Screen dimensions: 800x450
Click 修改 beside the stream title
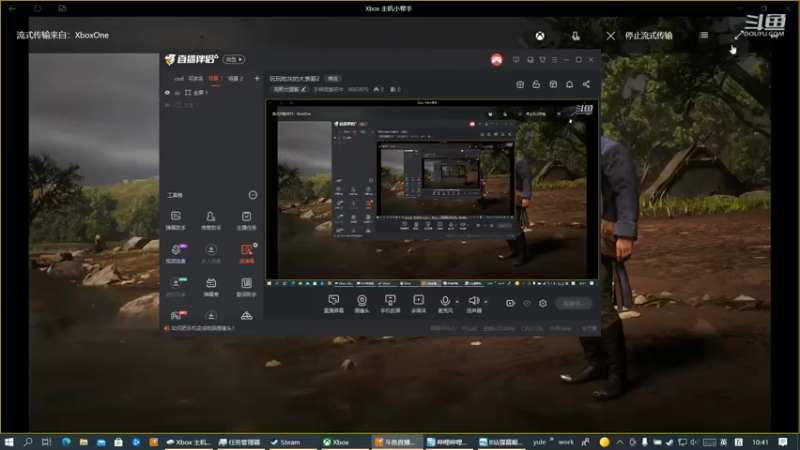tap(333, 79)
